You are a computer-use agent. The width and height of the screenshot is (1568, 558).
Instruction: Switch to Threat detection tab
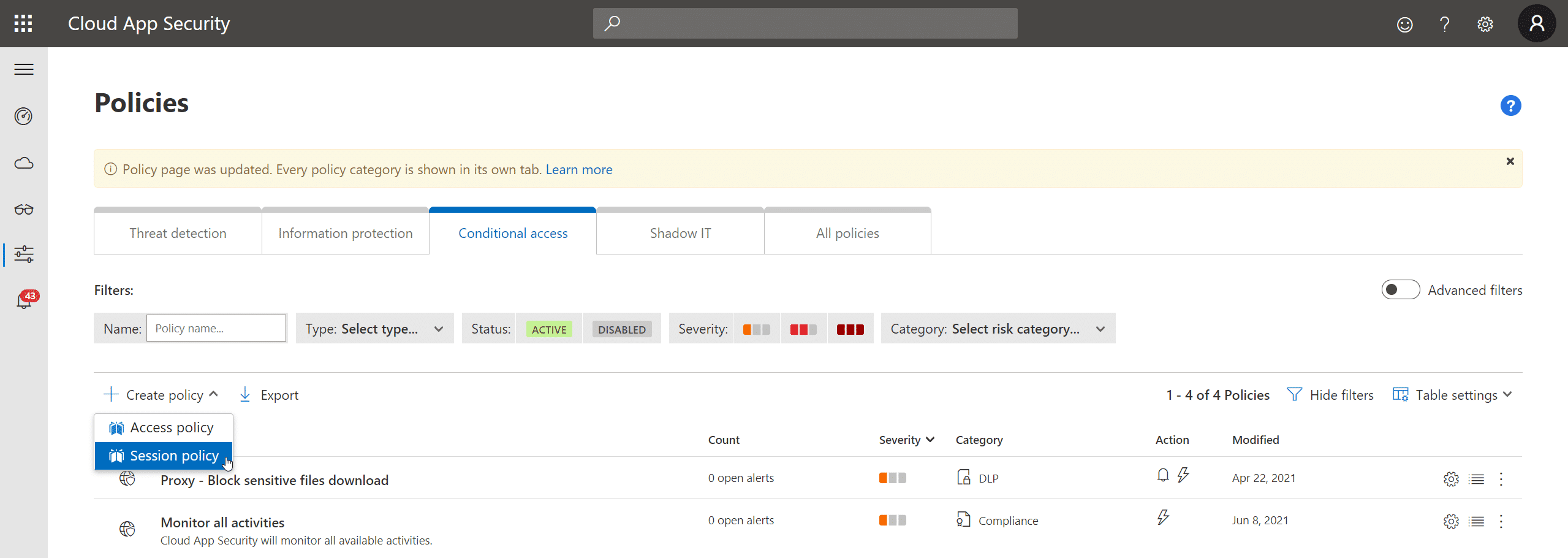[178, 233]
